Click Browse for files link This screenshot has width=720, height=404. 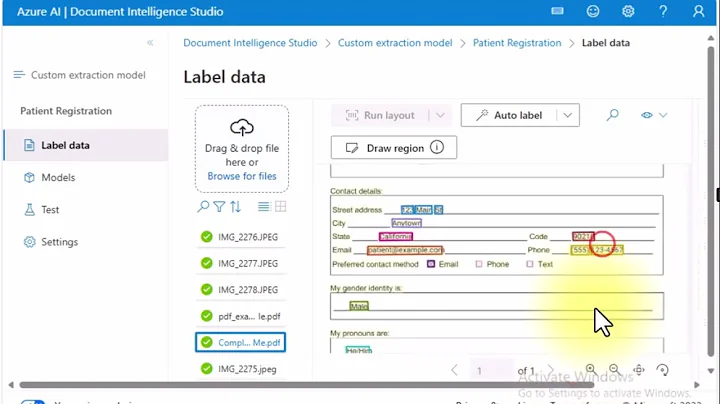click(242, 176)
